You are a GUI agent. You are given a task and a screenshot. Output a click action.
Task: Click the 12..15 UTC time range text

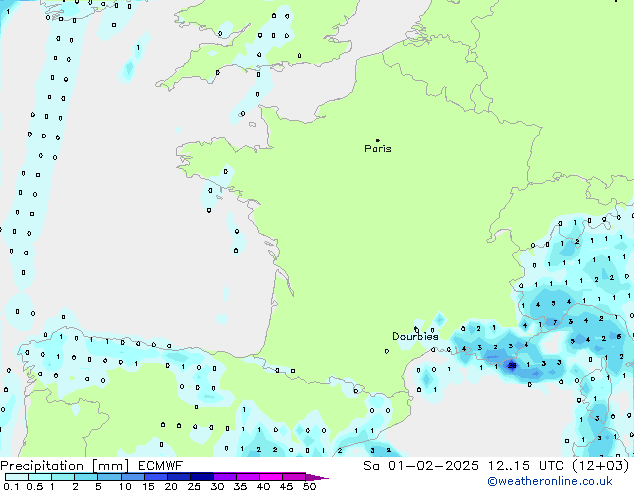click(526, 466)
